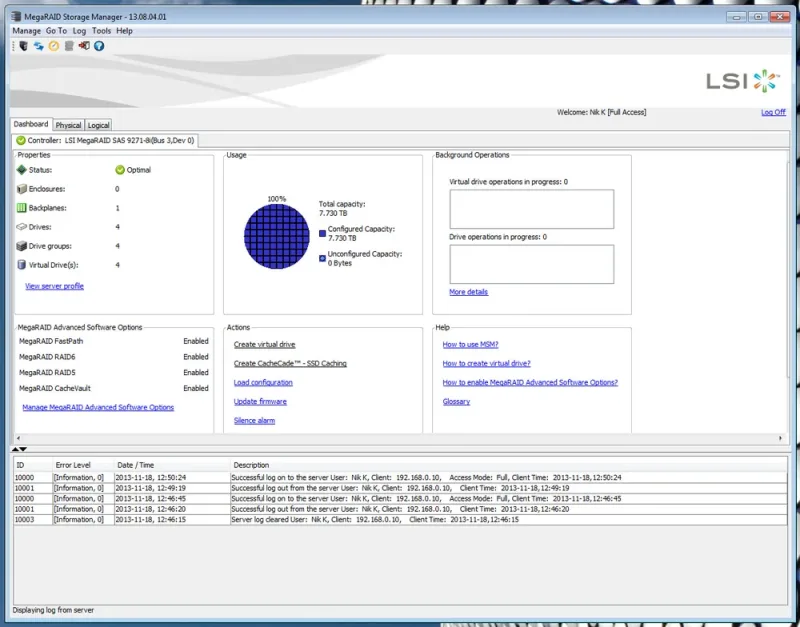Open the Glossary help link

pyautogui.click(x=456, y=402)
